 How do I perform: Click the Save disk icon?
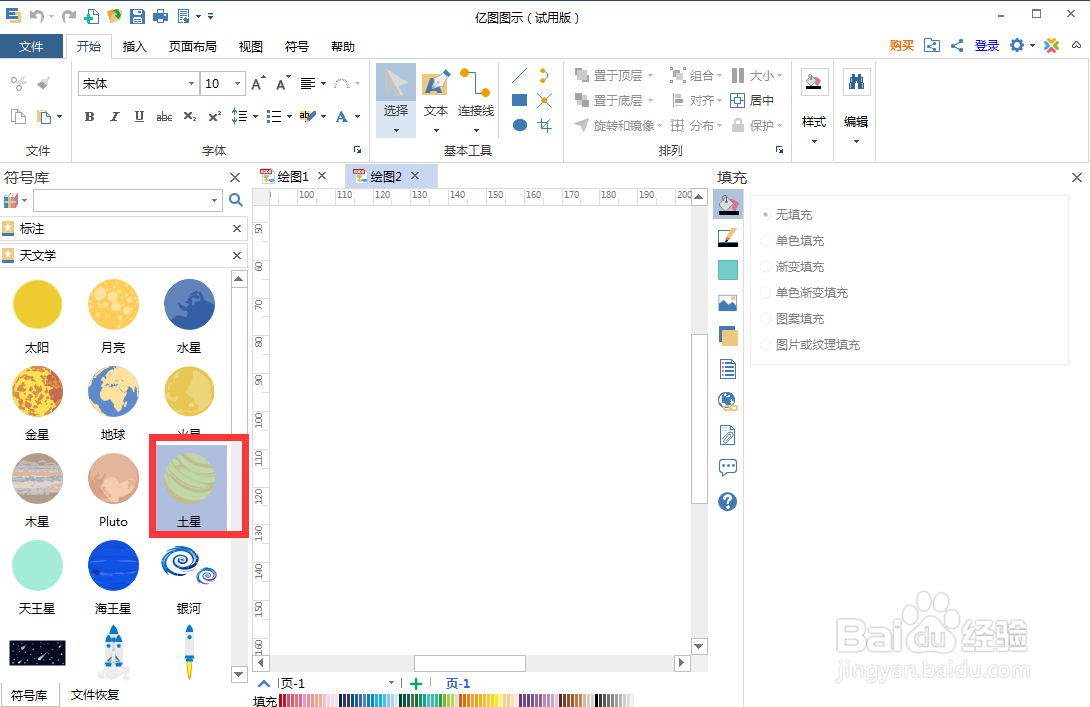138,15
